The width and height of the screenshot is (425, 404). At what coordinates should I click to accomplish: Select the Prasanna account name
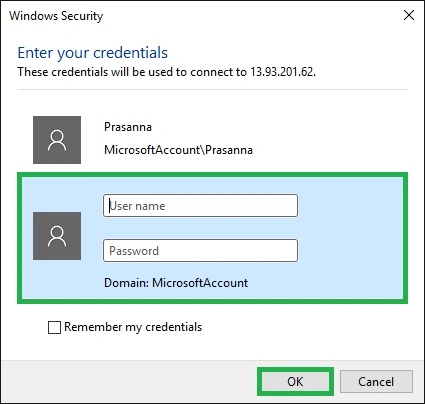(x=128, y=127)
